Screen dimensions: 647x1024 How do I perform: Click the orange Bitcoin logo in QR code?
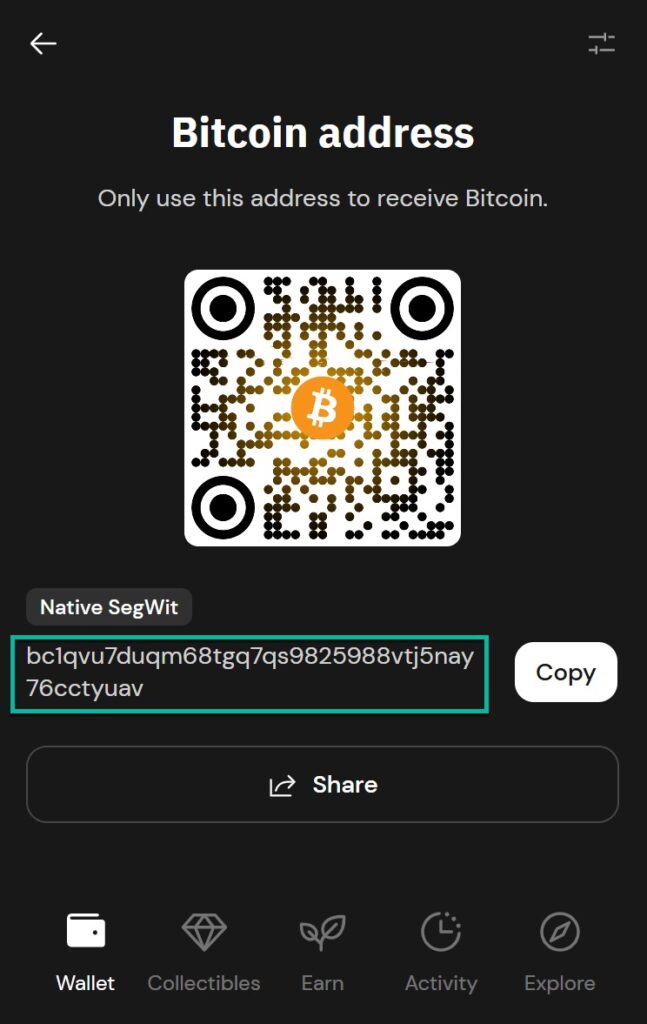(322, 408)
